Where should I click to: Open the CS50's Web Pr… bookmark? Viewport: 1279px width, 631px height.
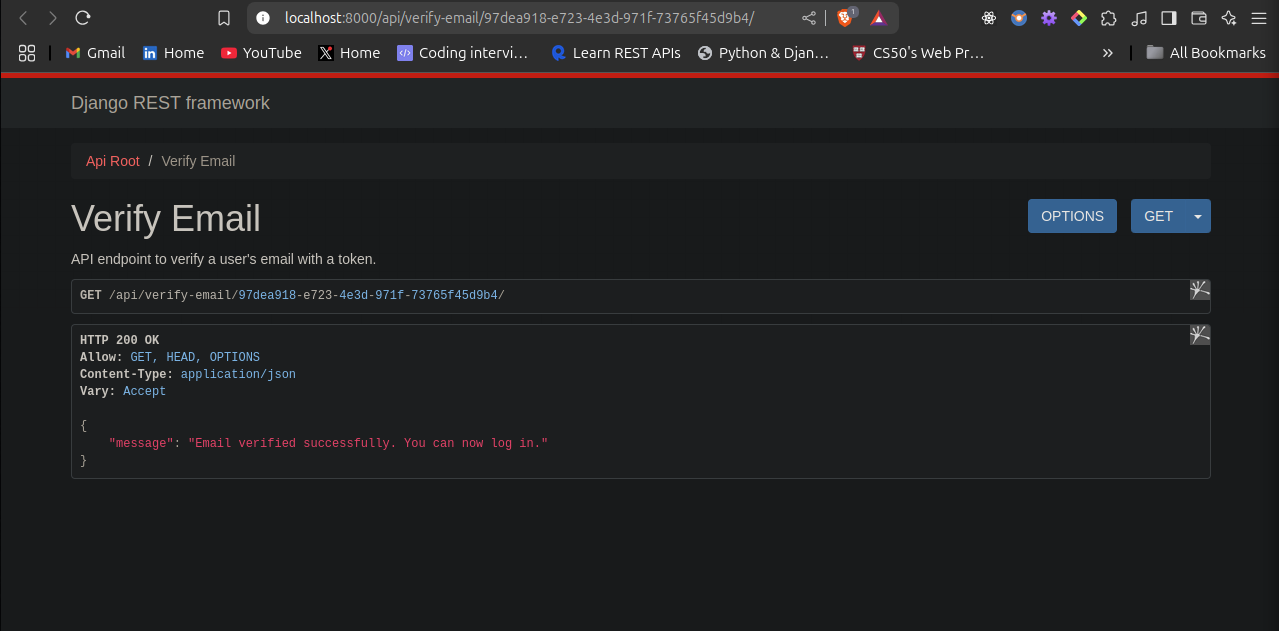pyautogui.click(x=918, y=53)
